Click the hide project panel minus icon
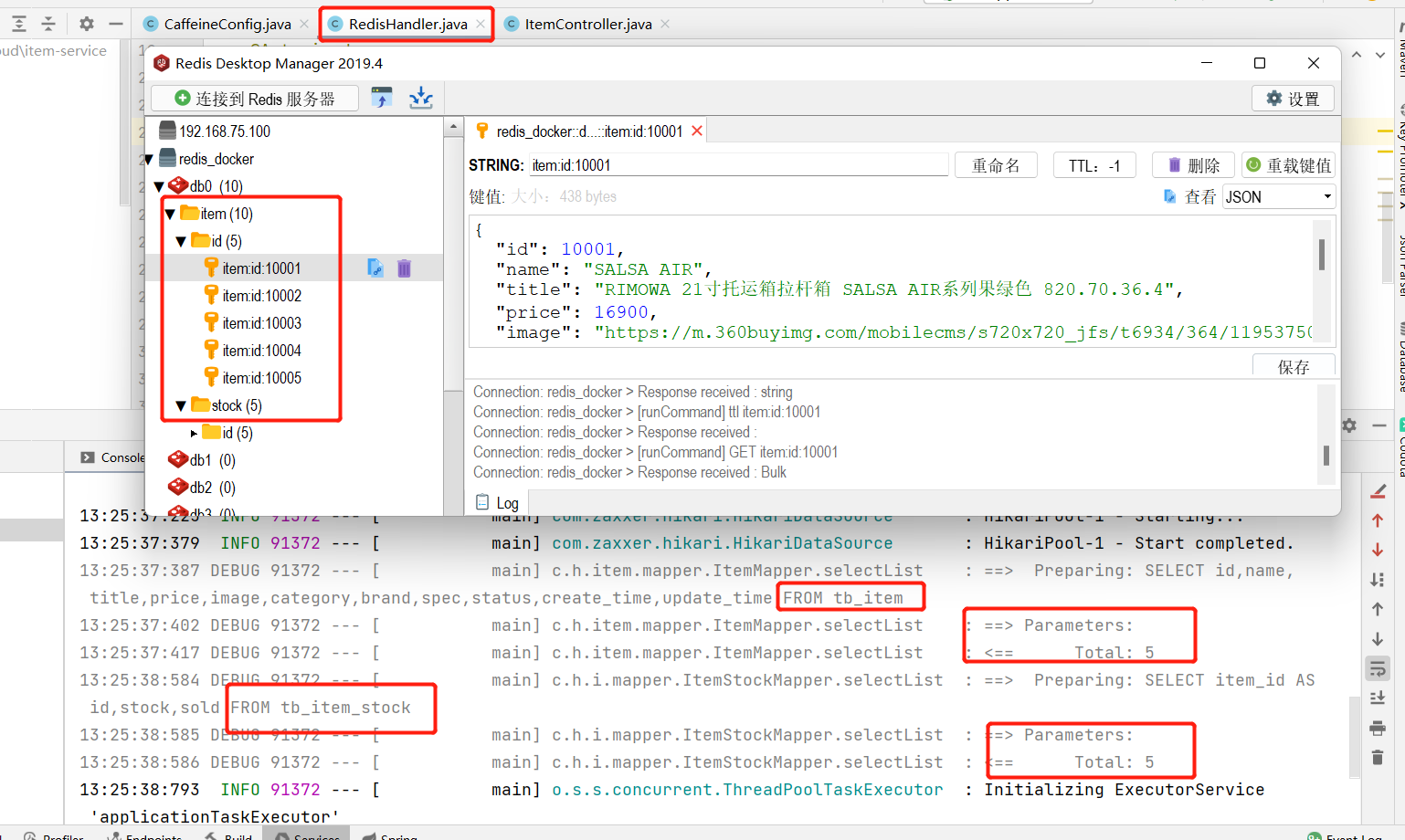Image resolution: width=1405 pixels, height=840 pixels. [x=116, y=24]
